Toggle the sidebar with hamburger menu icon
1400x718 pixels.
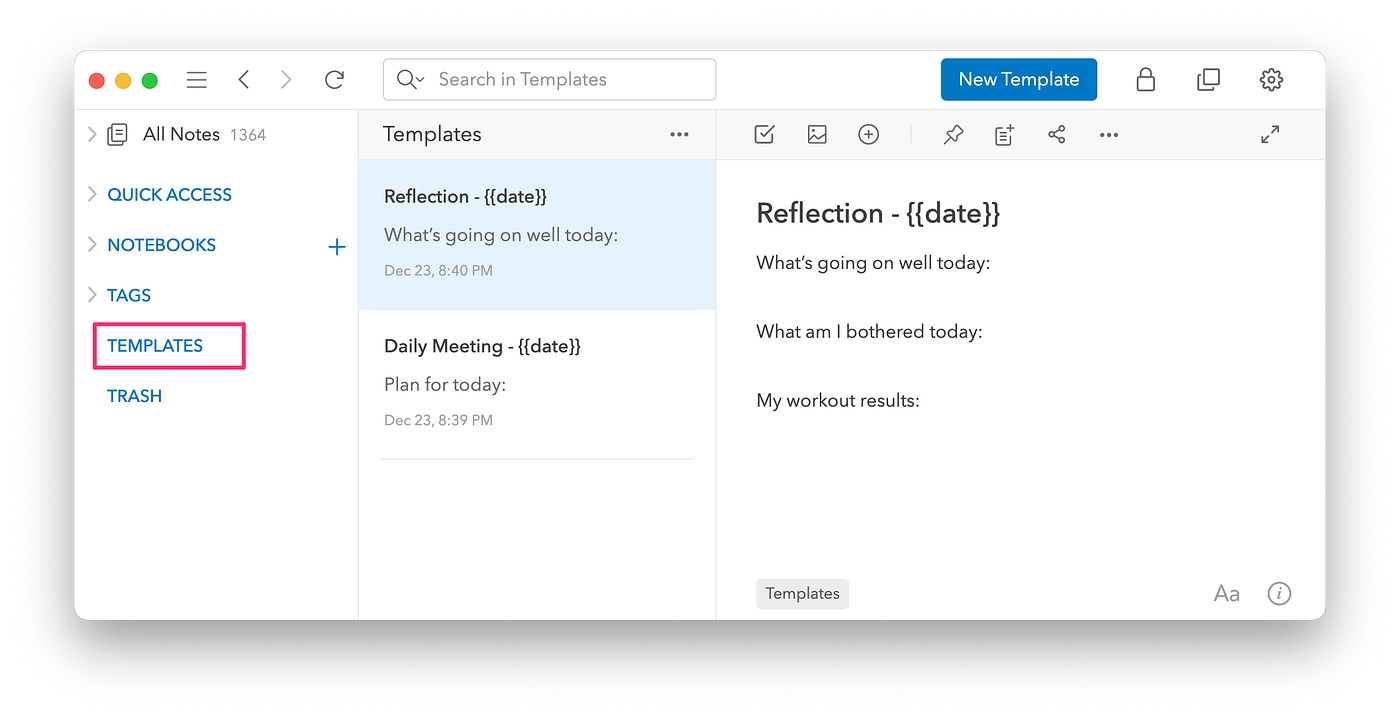coord(197,80)
